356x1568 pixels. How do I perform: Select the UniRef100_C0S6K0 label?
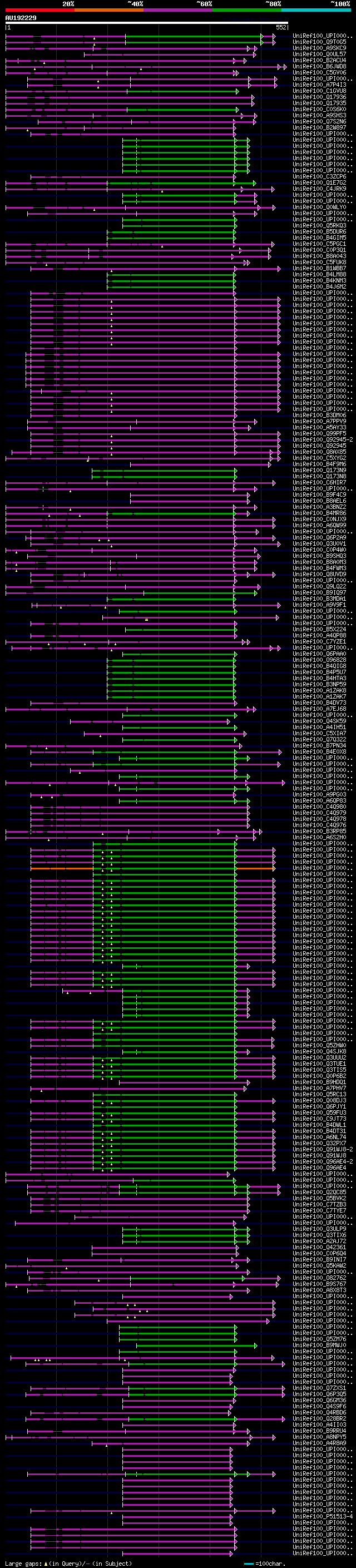pos(319,109)
